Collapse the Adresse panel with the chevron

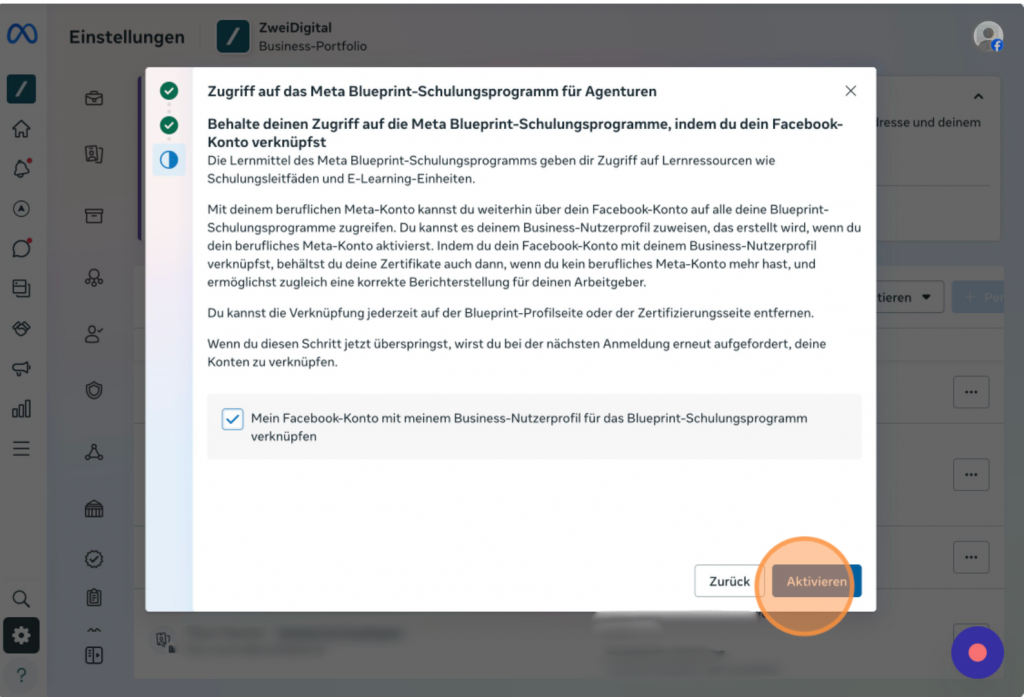pyautogui.click(x=977, y=96)
